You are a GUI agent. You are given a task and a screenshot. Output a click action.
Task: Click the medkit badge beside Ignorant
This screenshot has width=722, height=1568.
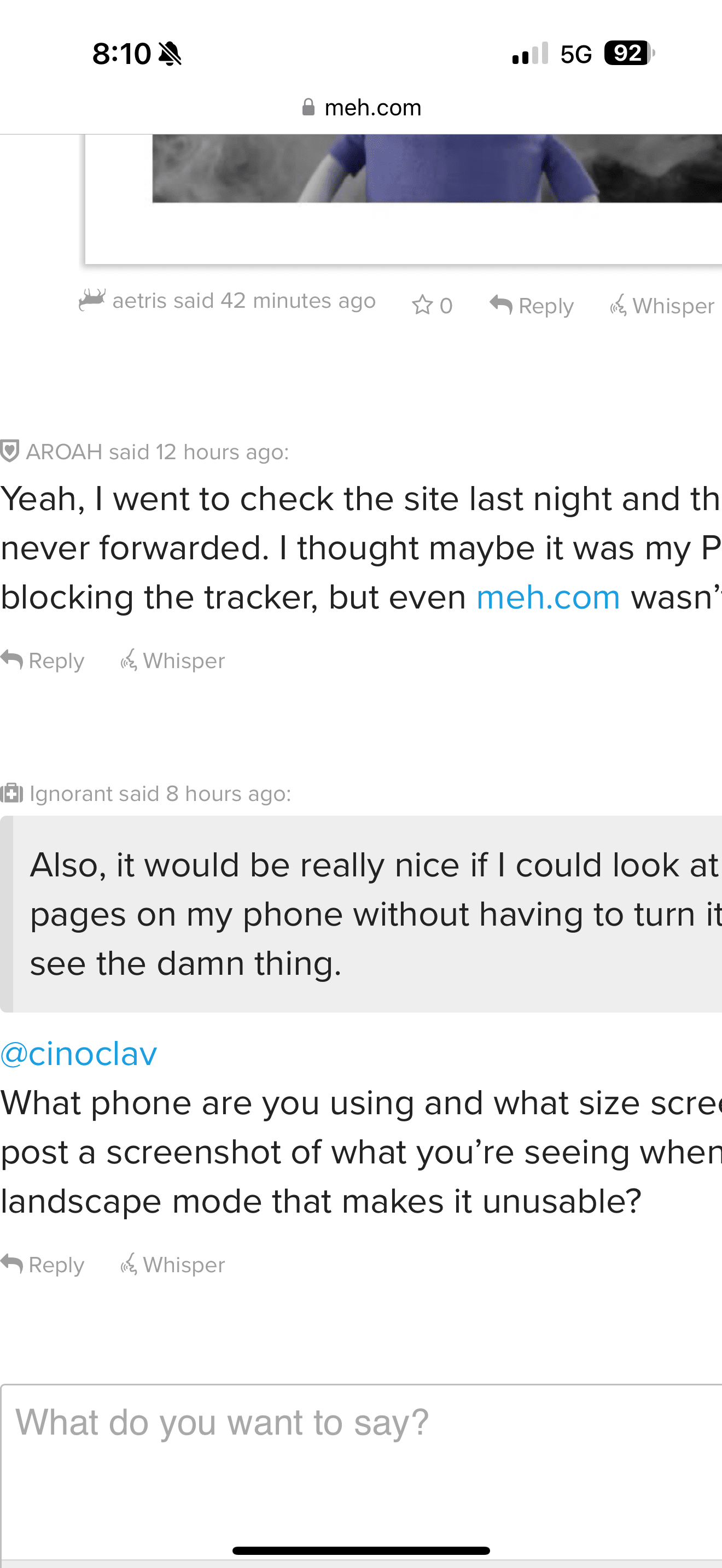pos(11,793)
